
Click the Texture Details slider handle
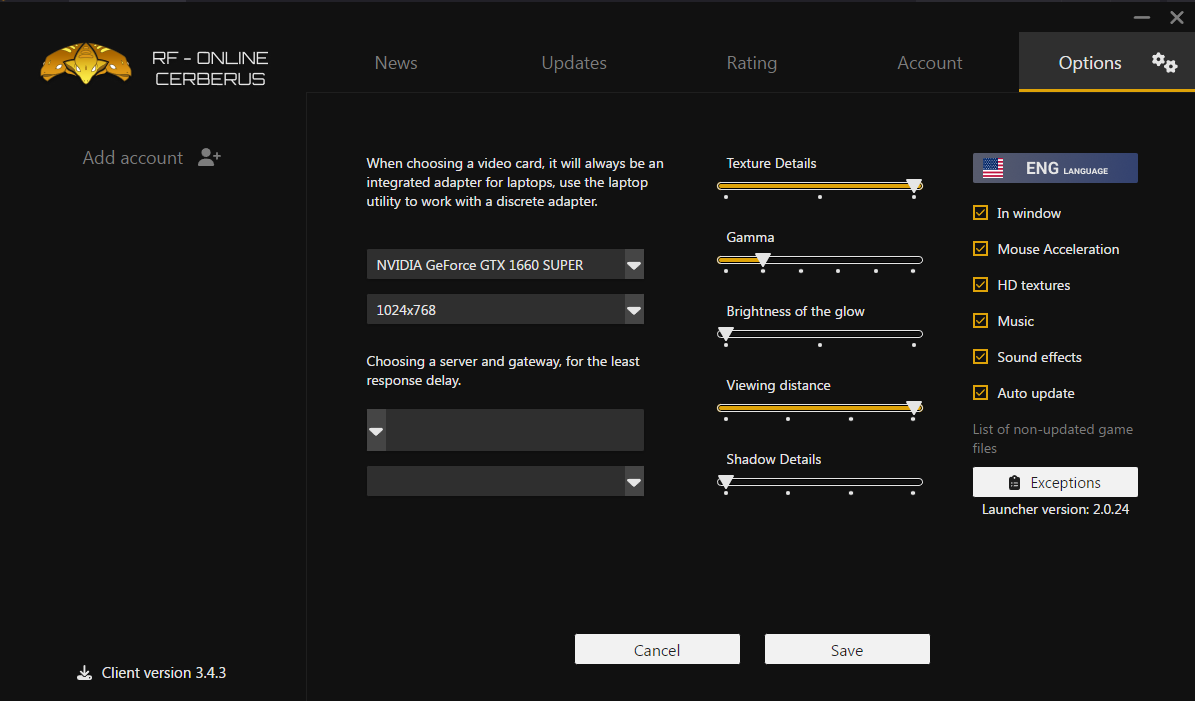(914, 185)
